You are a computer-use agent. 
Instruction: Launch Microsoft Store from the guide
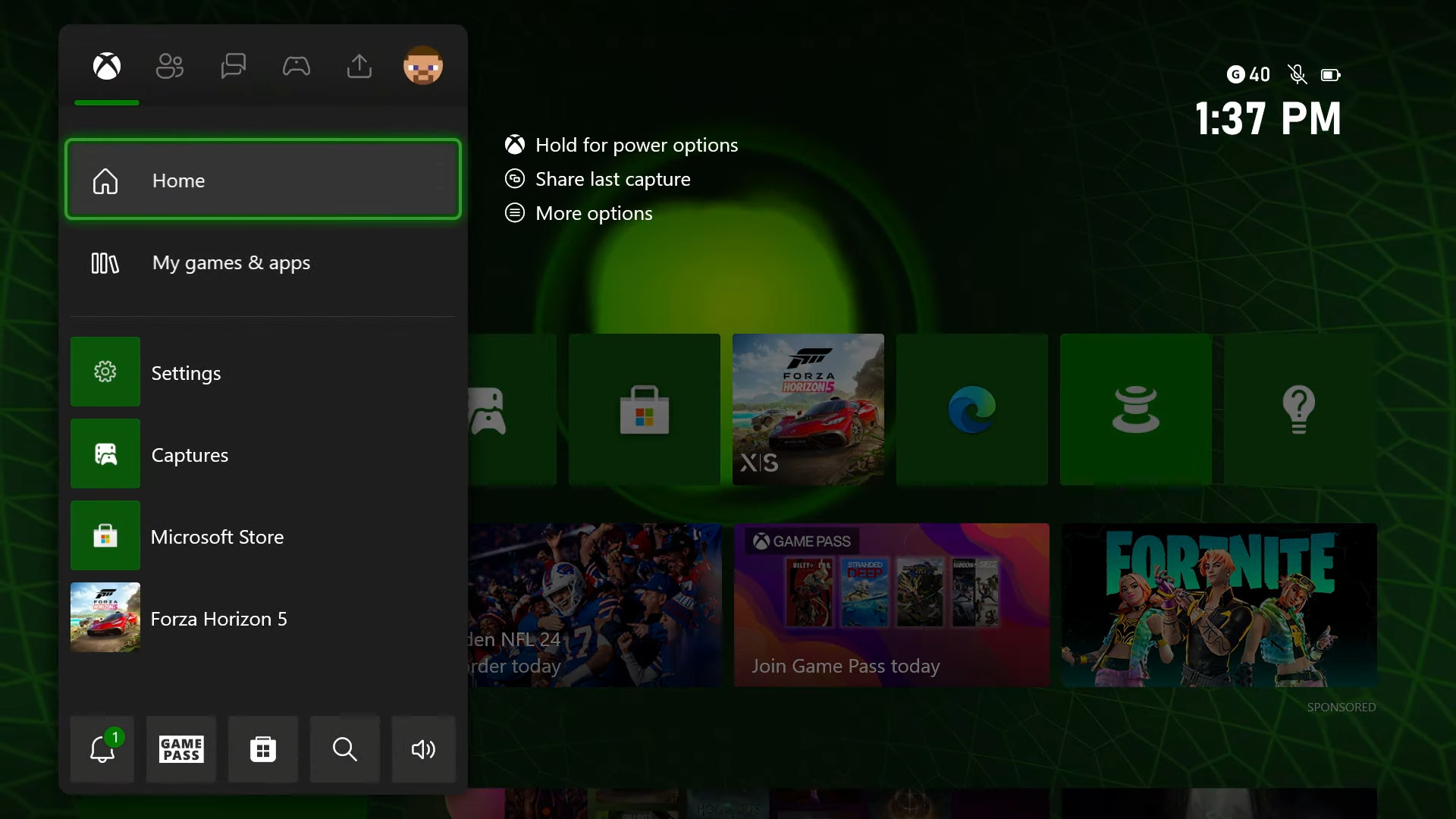pyautogui.click(x=262, y=536)
